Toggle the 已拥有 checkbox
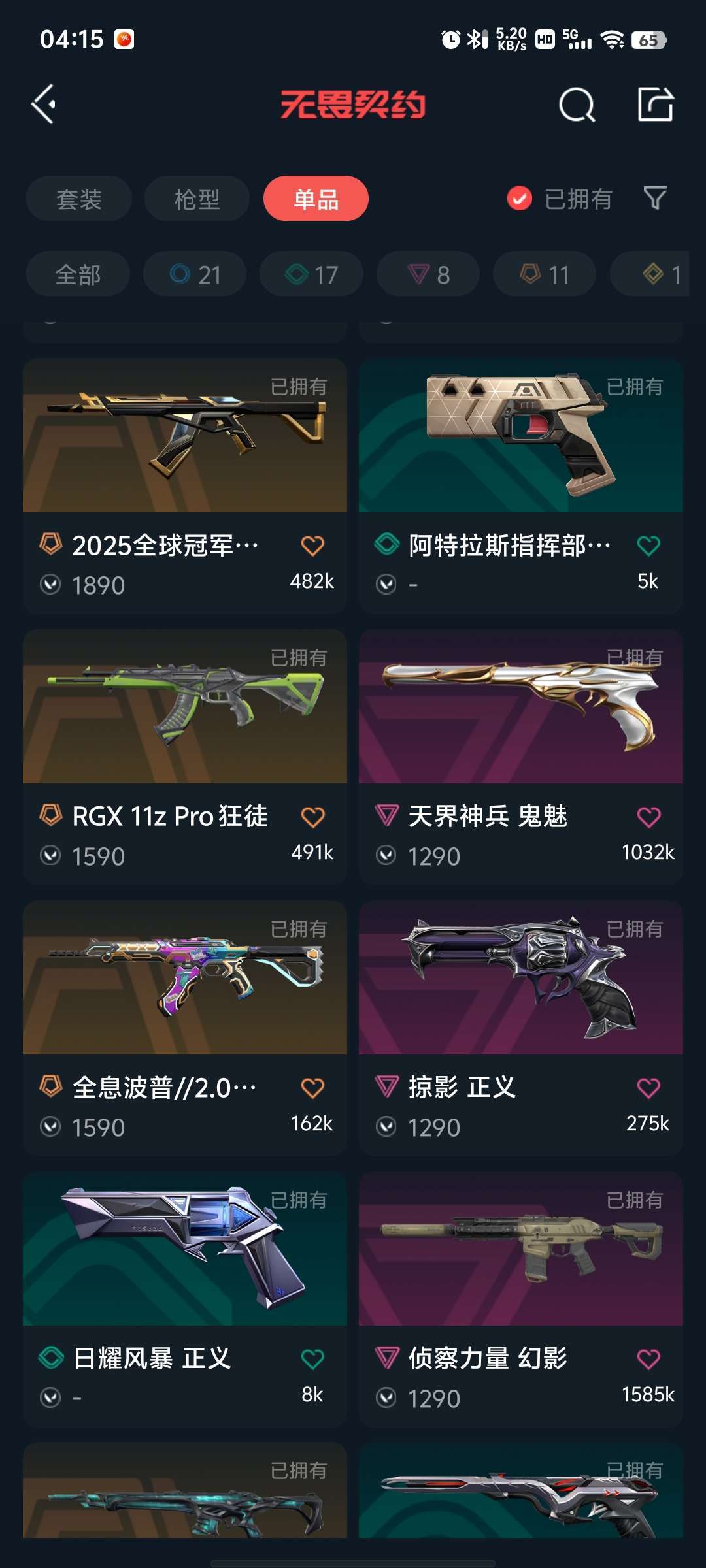Image resolution: width=706 pixels, height=1568 pixels. (x=520, y=199)
